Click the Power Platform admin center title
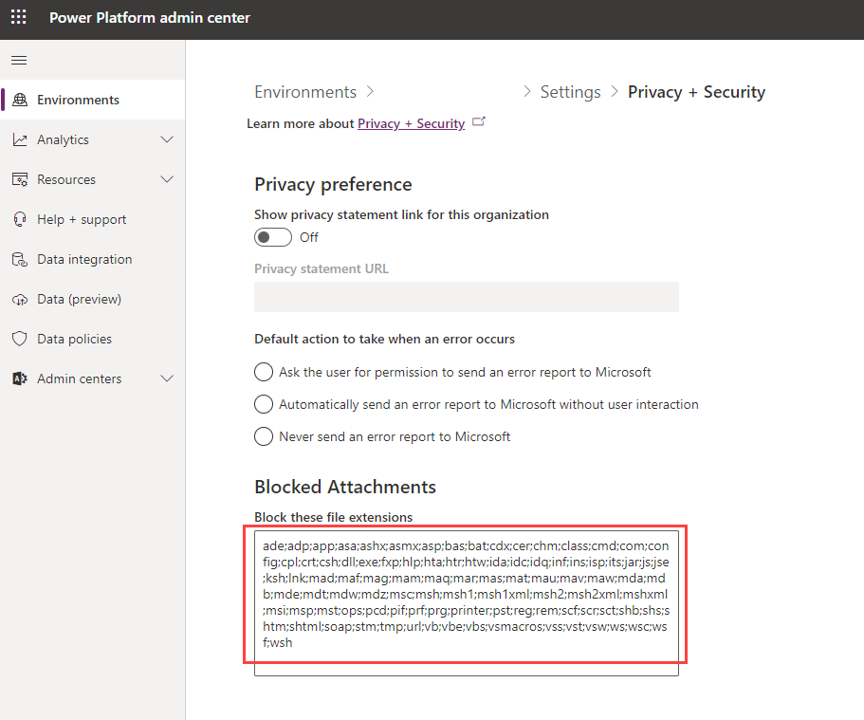Image resolution: width=864 pixels, height=720 pixels. coord(149,18)
